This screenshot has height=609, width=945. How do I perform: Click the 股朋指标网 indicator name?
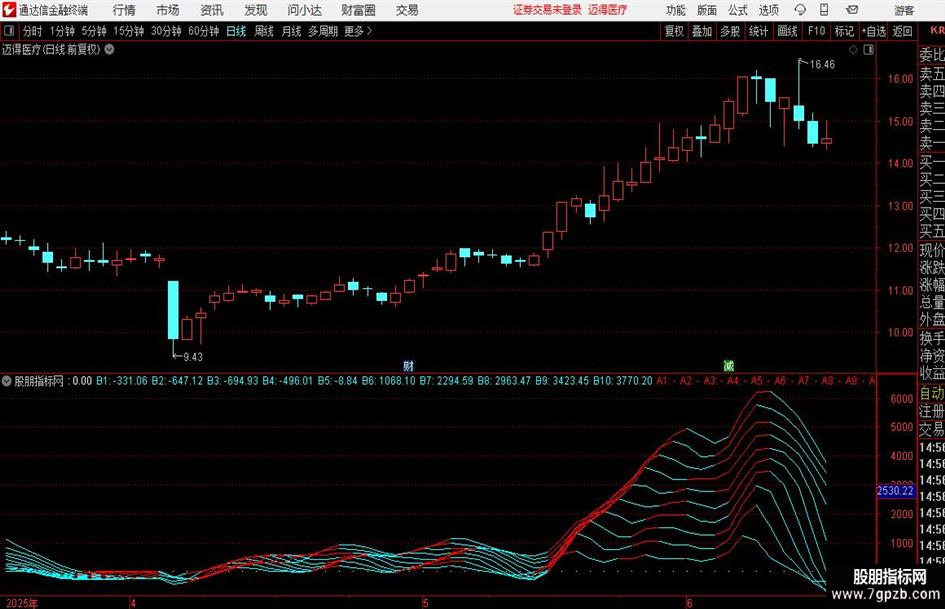tap(39, 381)
